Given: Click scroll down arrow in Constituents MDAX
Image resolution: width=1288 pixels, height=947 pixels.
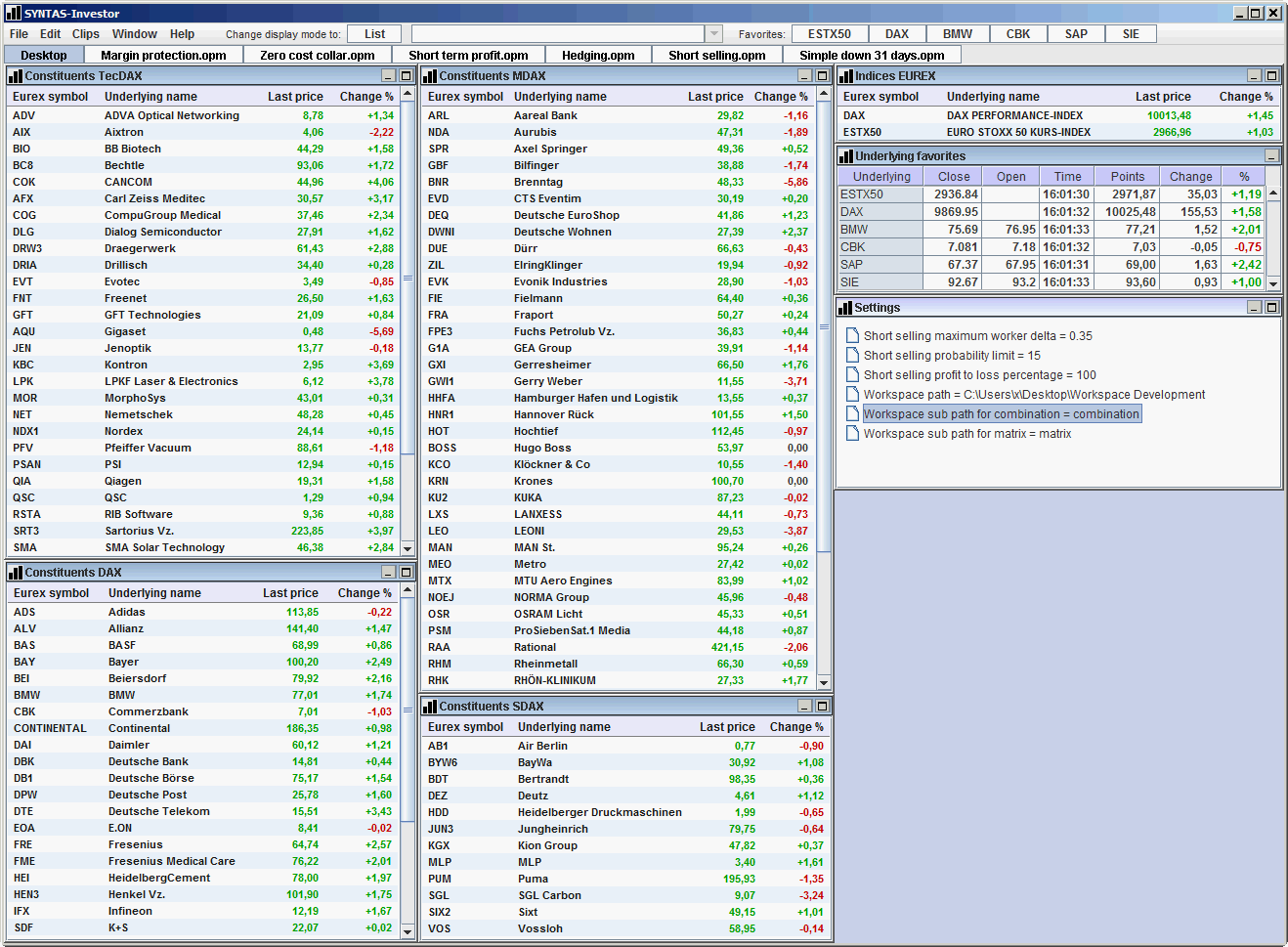Looking at the screenshot, I should (x=824, y=682).
